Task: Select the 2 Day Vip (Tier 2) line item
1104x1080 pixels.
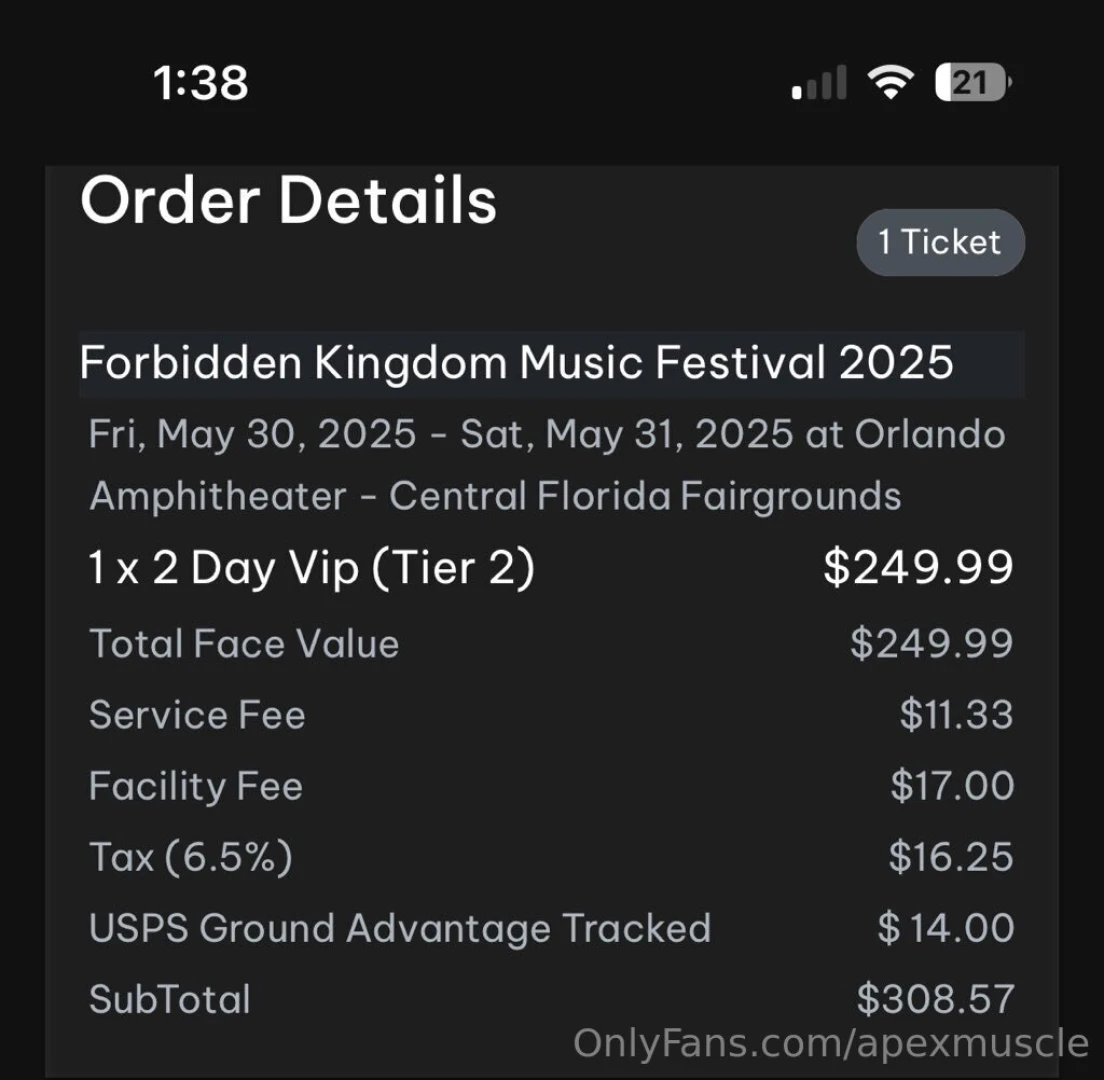Action: [x=312, y=568]
